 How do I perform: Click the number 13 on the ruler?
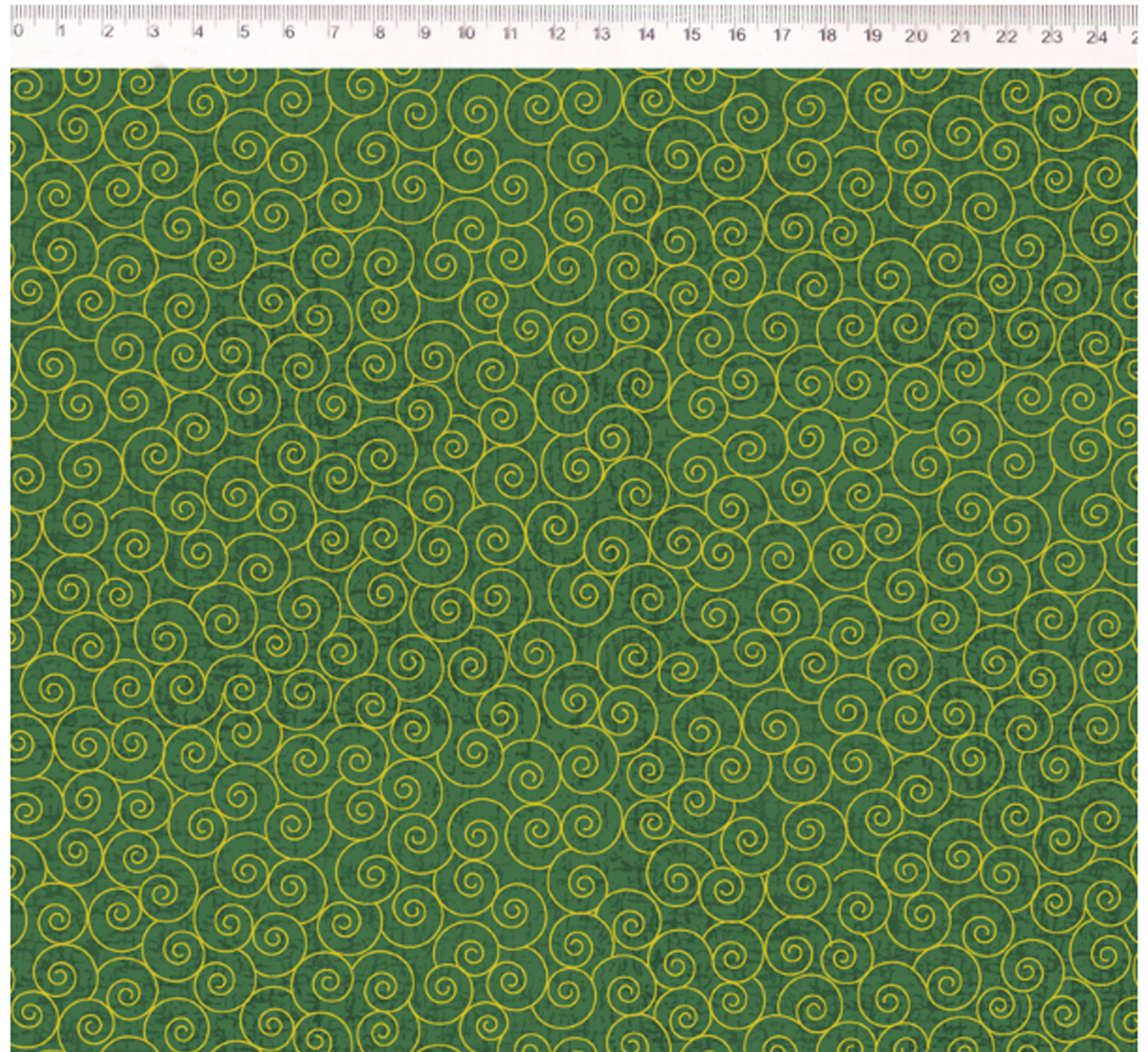pyautogui.click(x=602, y=34)
